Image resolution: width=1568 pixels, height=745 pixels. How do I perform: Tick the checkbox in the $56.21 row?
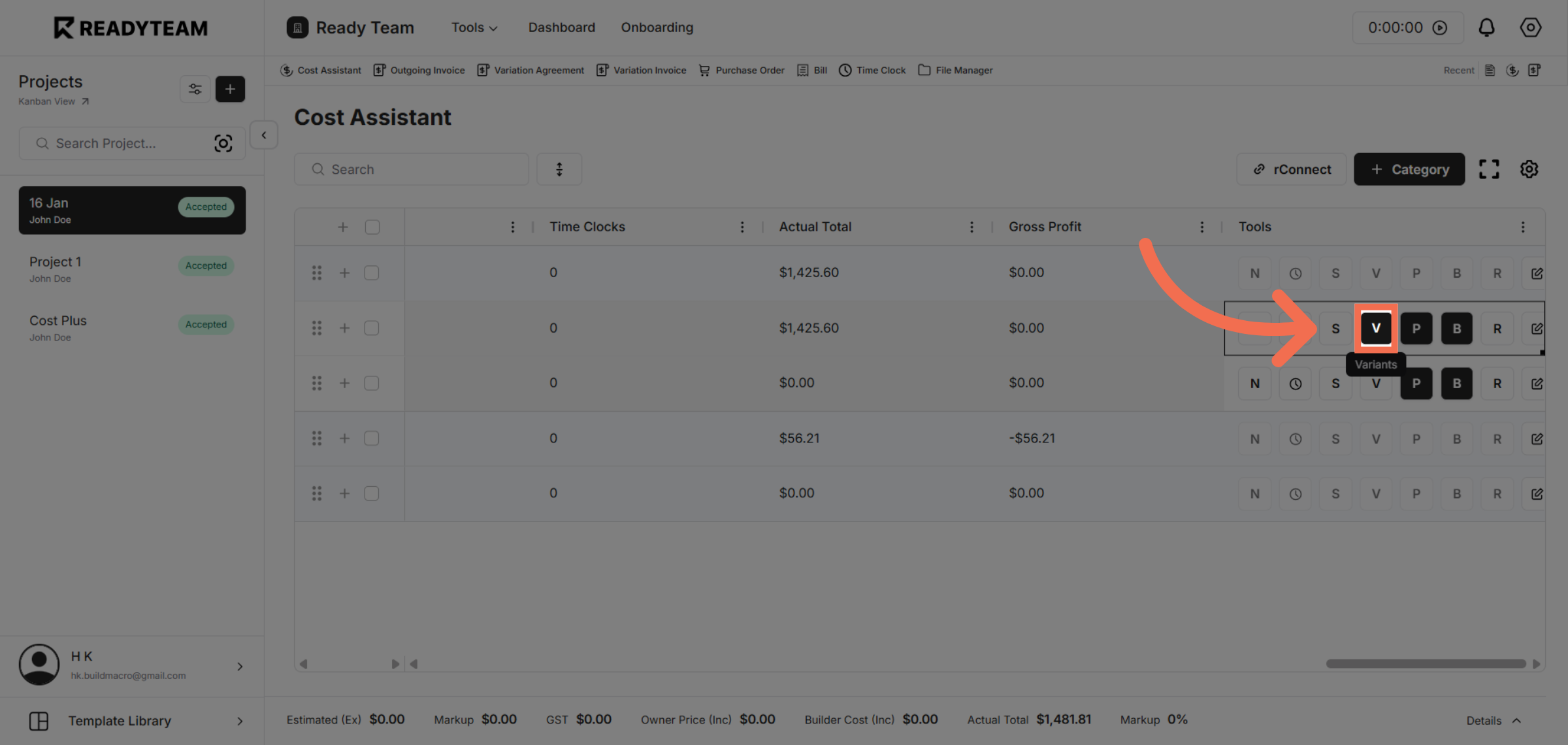pos(372,439)
